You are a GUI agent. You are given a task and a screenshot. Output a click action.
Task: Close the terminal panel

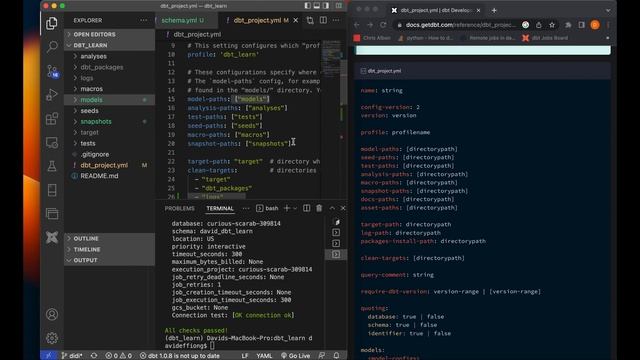[343, 208]
